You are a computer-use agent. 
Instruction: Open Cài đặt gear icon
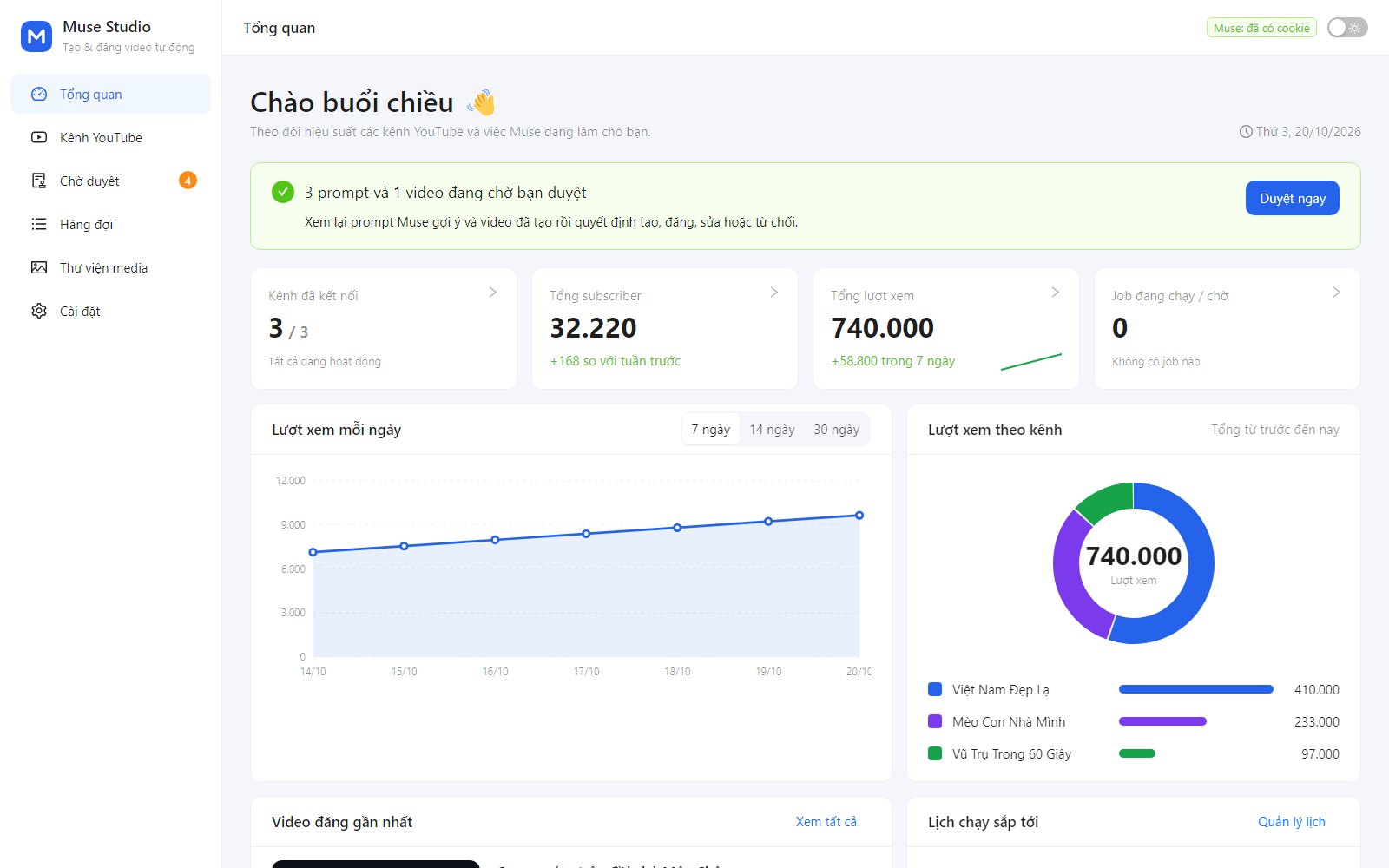[x=39, y=311]
